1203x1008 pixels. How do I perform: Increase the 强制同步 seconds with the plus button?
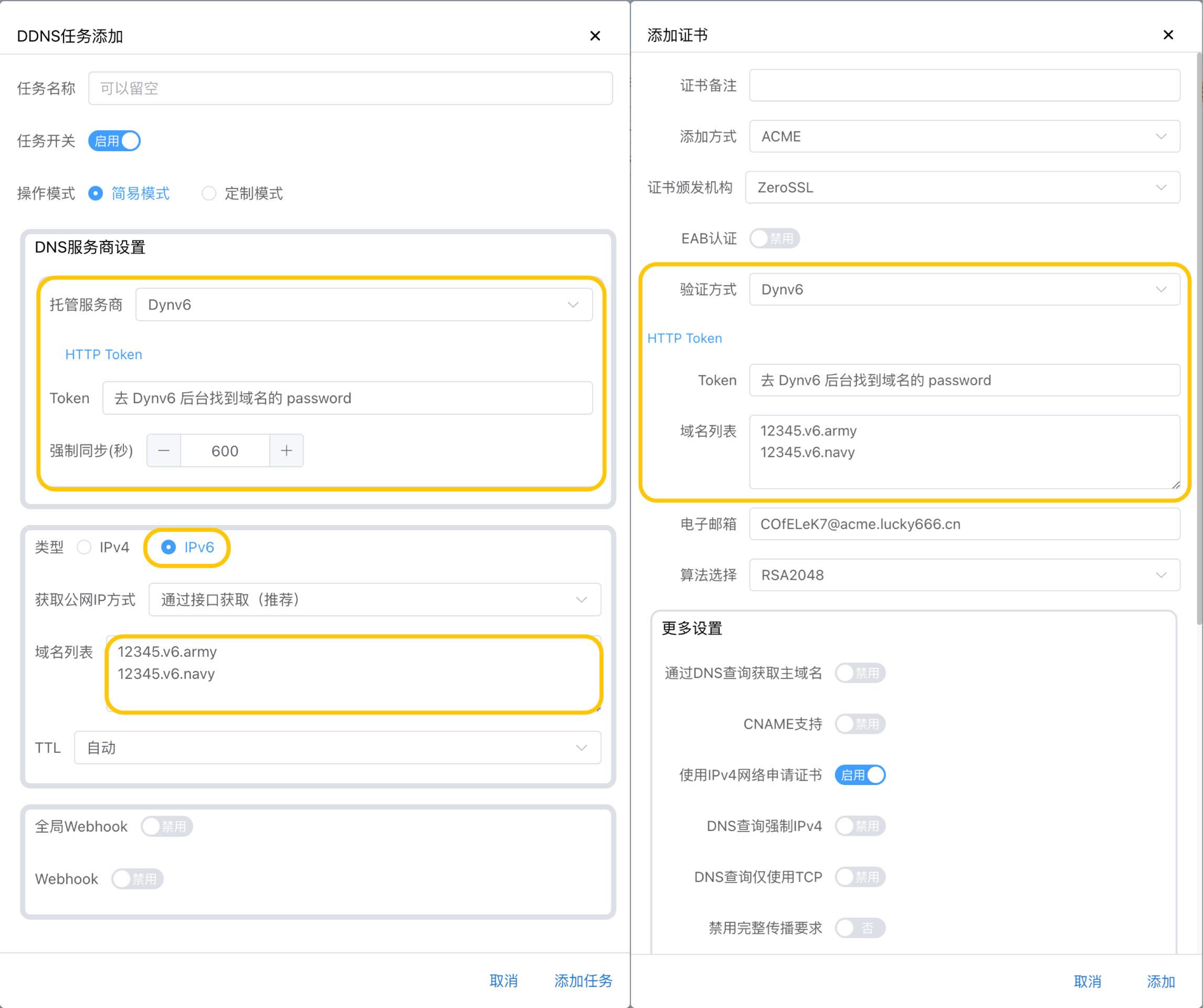287,451
